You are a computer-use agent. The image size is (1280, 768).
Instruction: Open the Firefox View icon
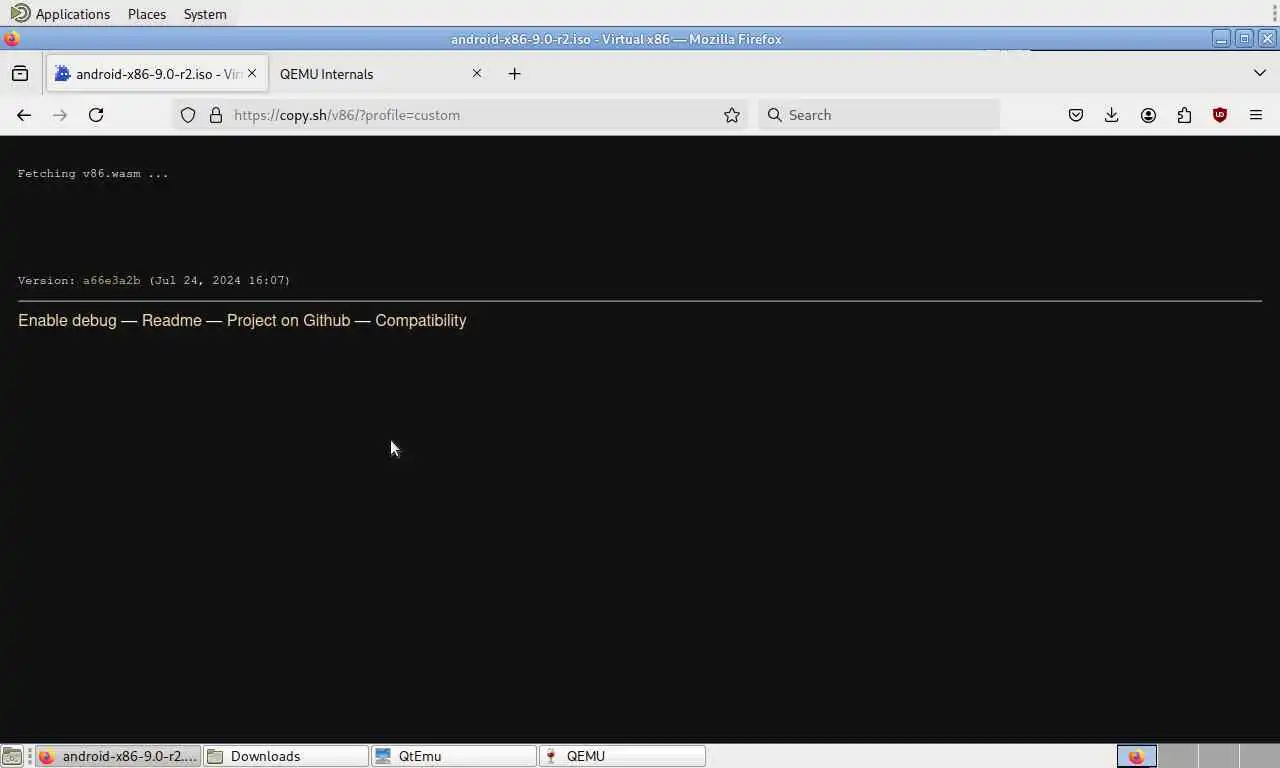pos(20,73)
